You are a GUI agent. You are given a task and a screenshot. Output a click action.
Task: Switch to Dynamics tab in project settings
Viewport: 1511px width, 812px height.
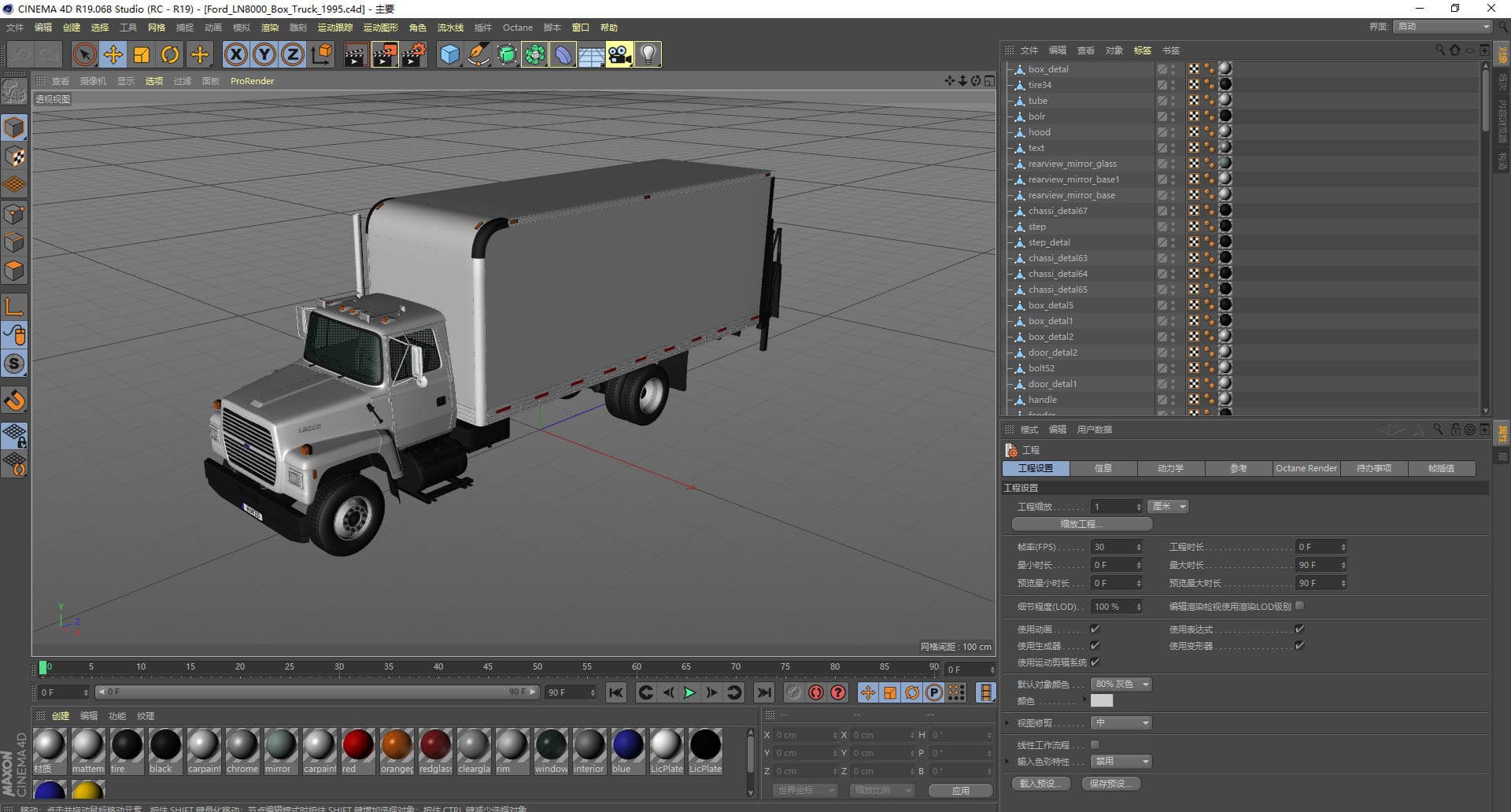click(1171, 468)
